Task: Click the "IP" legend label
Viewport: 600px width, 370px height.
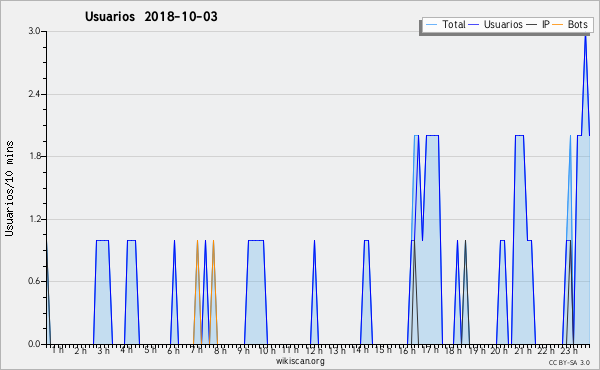Action: tap(546, 24)
